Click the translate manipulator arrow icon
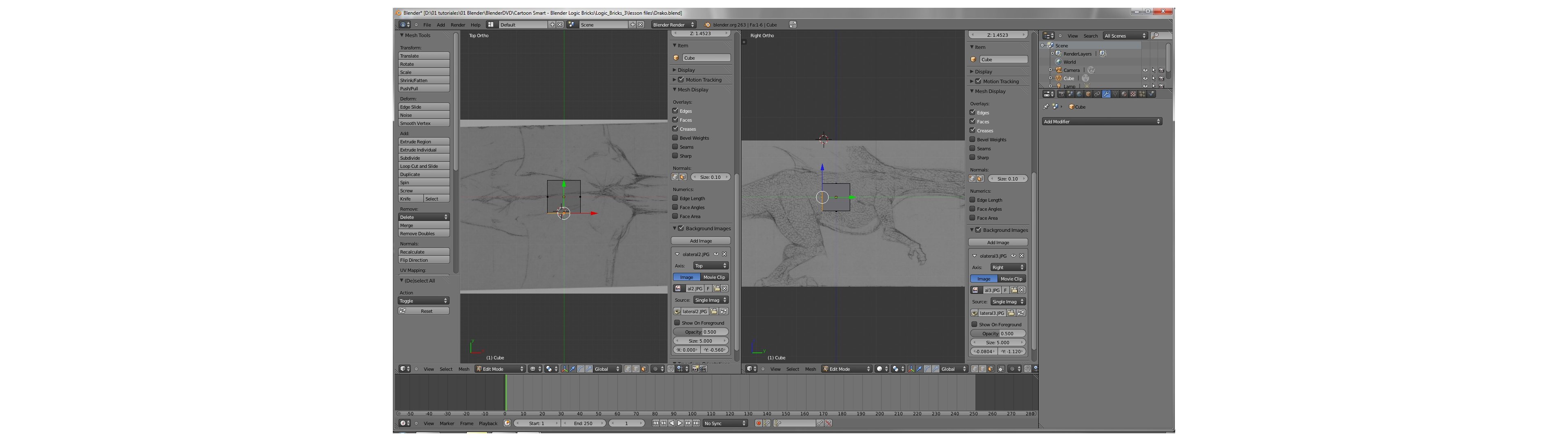The image size is (1568, 441). pyautogui.click(x=573, y=369)
